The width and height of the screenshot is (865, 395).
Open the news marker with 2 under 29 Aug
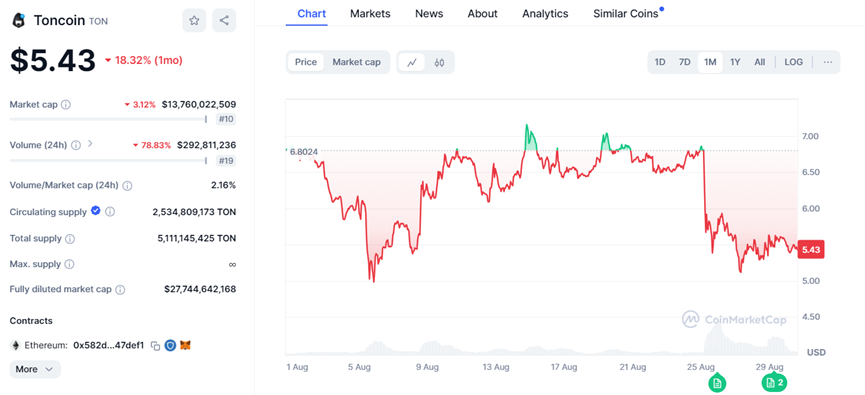click(775, 382)
